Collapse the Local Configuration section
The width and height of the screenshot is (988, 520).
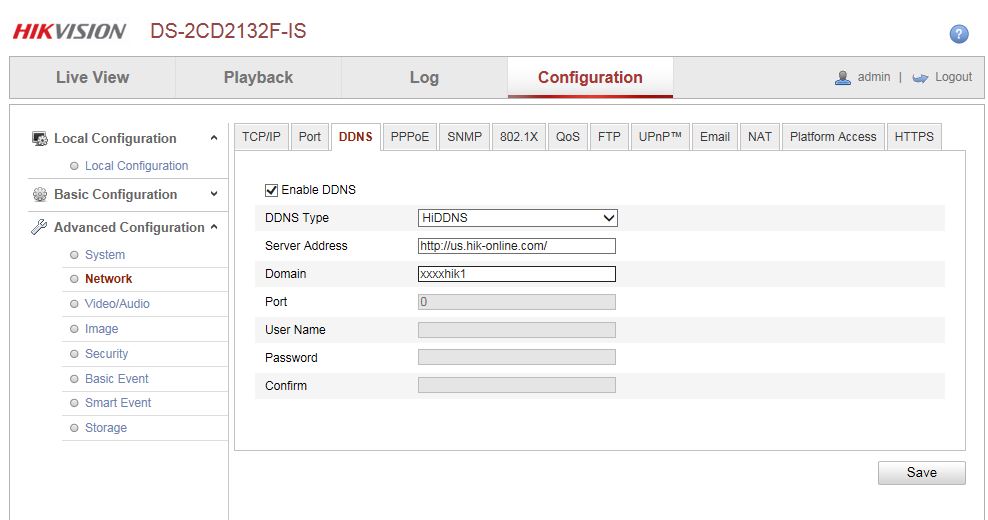click(214, 139)
